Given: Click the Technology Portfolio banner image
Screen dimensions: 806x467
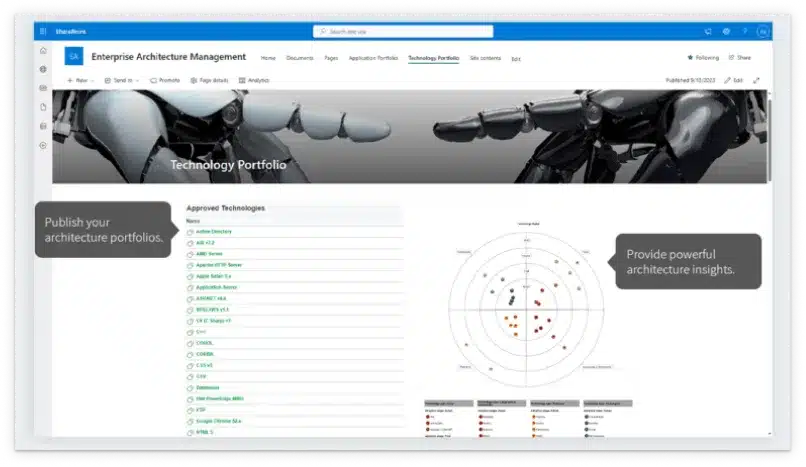Looking at the screenshot, I should tap(409, 137).
